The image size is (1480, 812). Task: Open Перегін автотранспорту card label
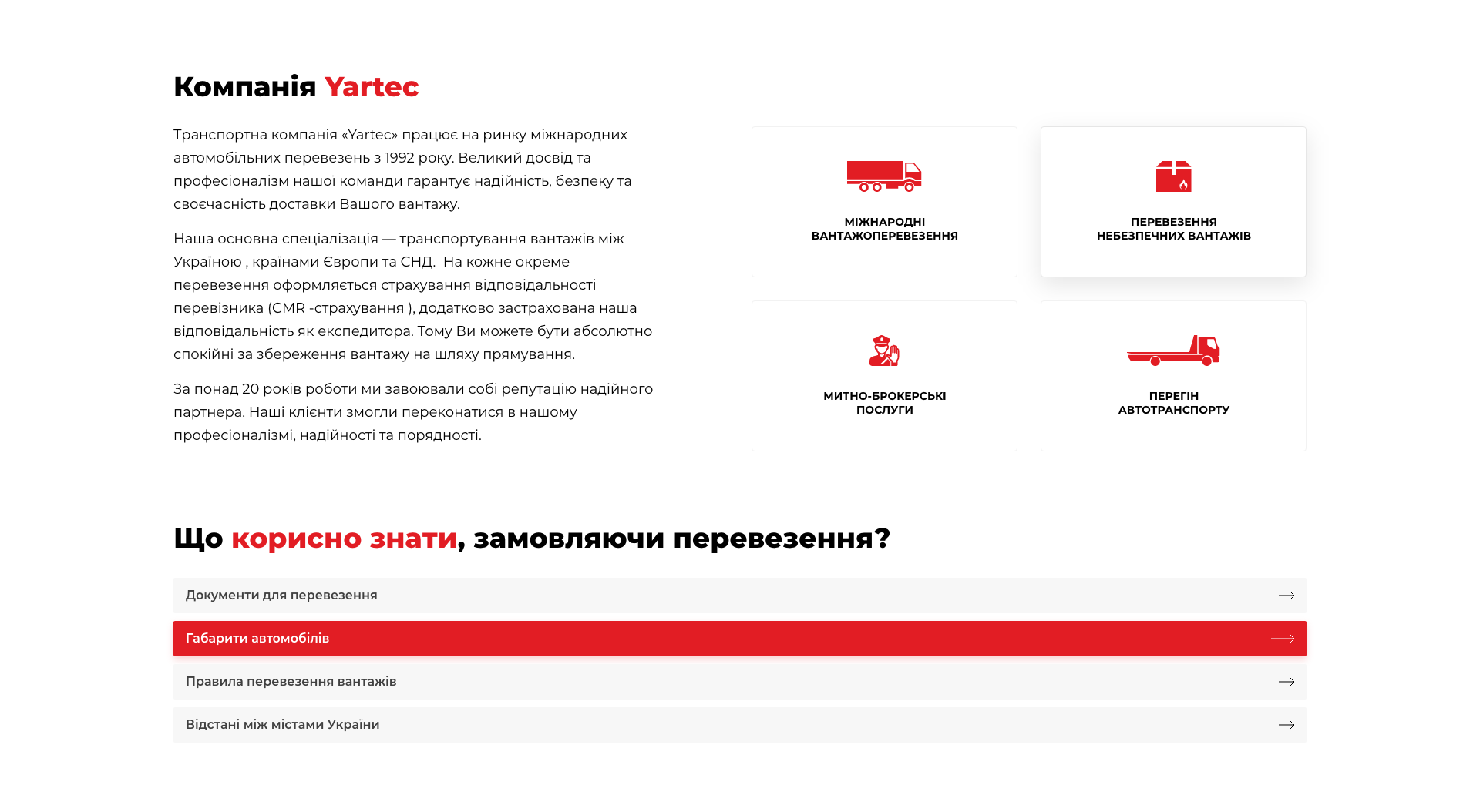[1173, 403]
